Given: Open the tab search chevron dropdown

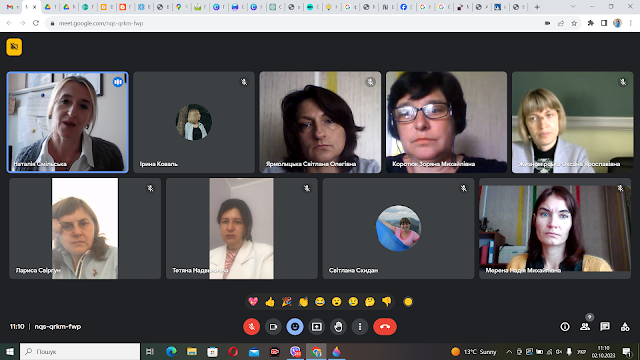Looking at the screenshot, I should pos(573,7).
